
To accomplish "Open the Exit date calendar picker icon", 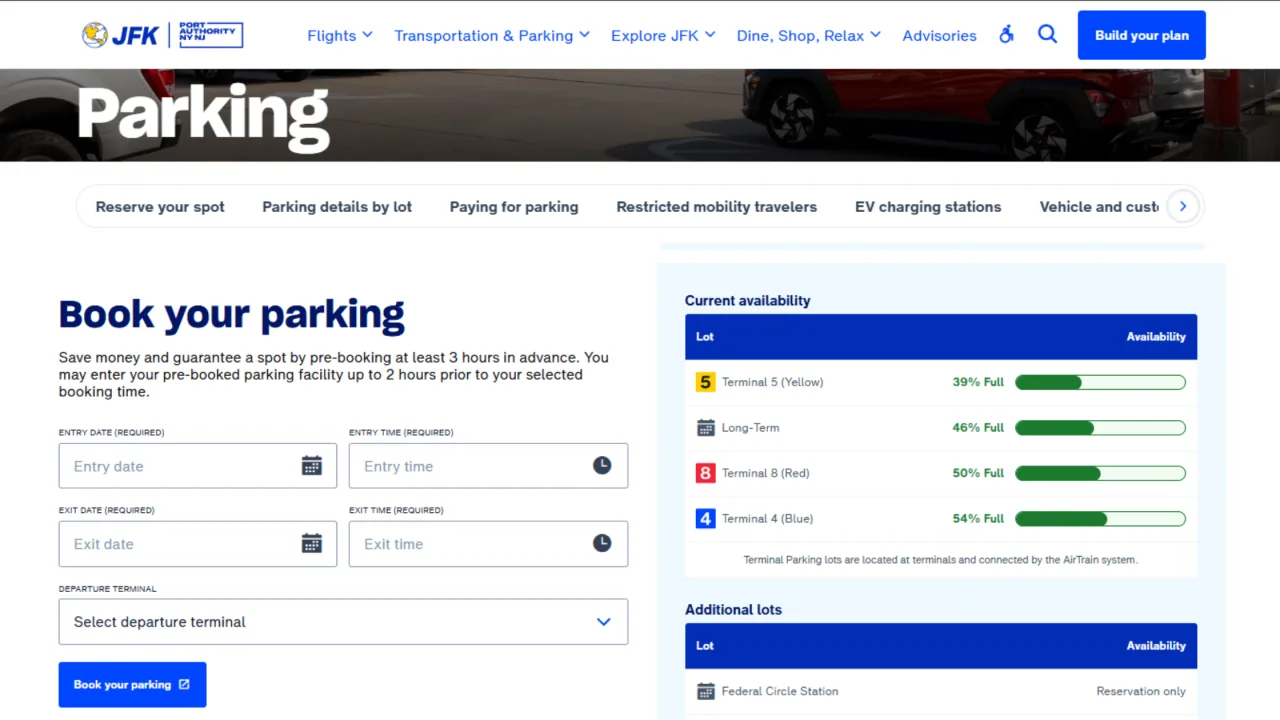I will click(312, 544).
